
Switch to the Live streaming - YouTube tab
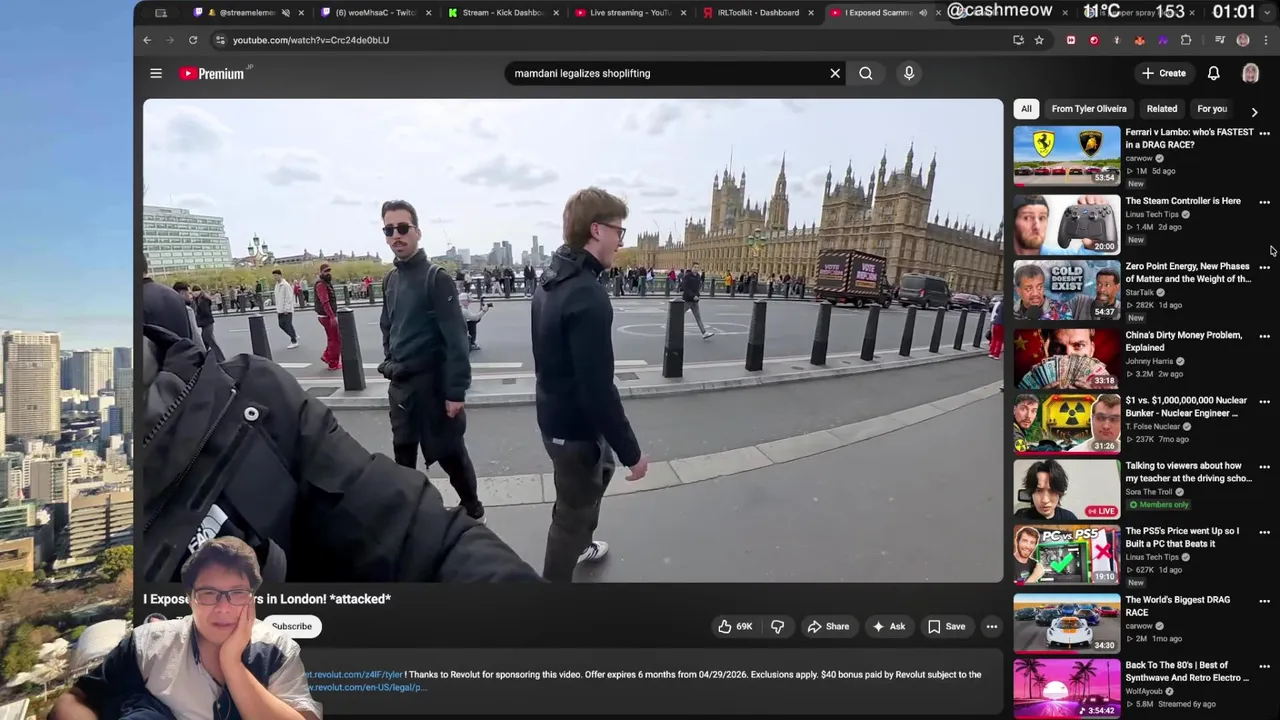tap(630, 13)
